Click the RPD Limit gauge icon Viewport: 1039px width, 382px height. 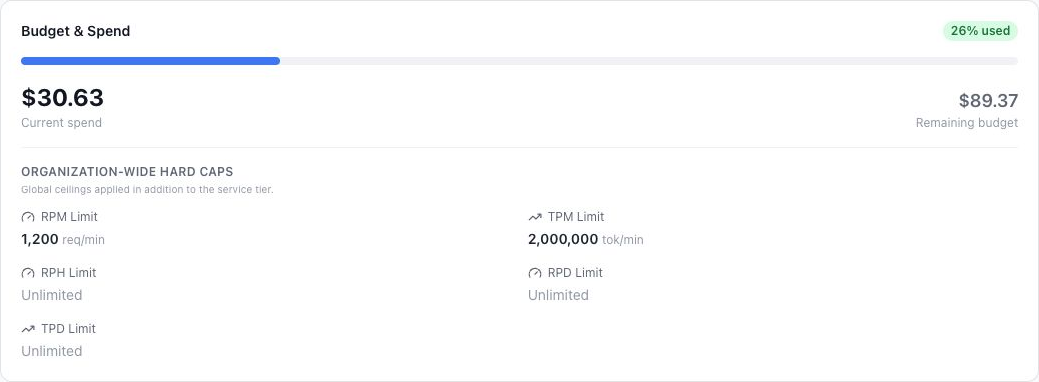[x=535, y=273]
